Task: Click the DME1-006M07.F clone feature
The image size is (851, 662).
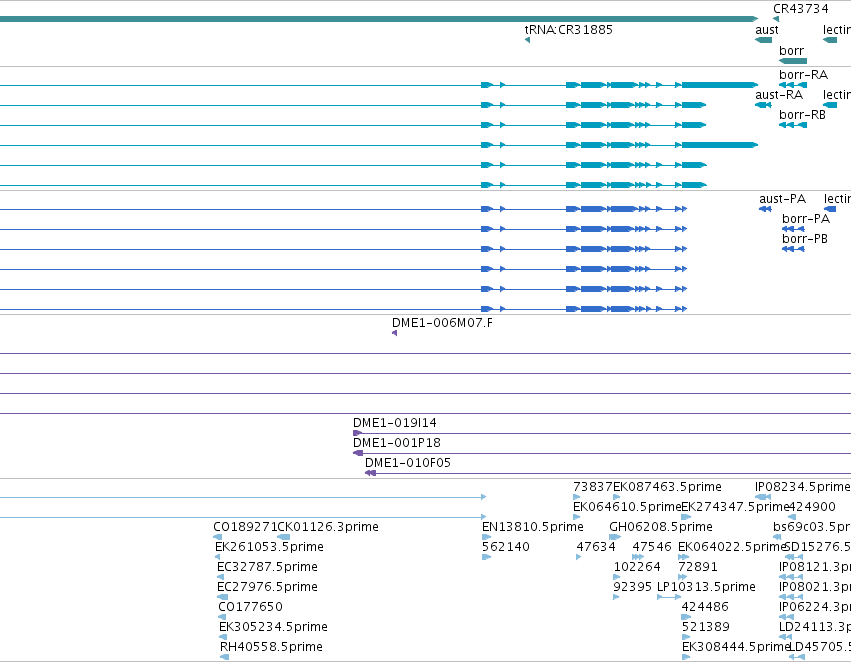Action: pos(442,323)
